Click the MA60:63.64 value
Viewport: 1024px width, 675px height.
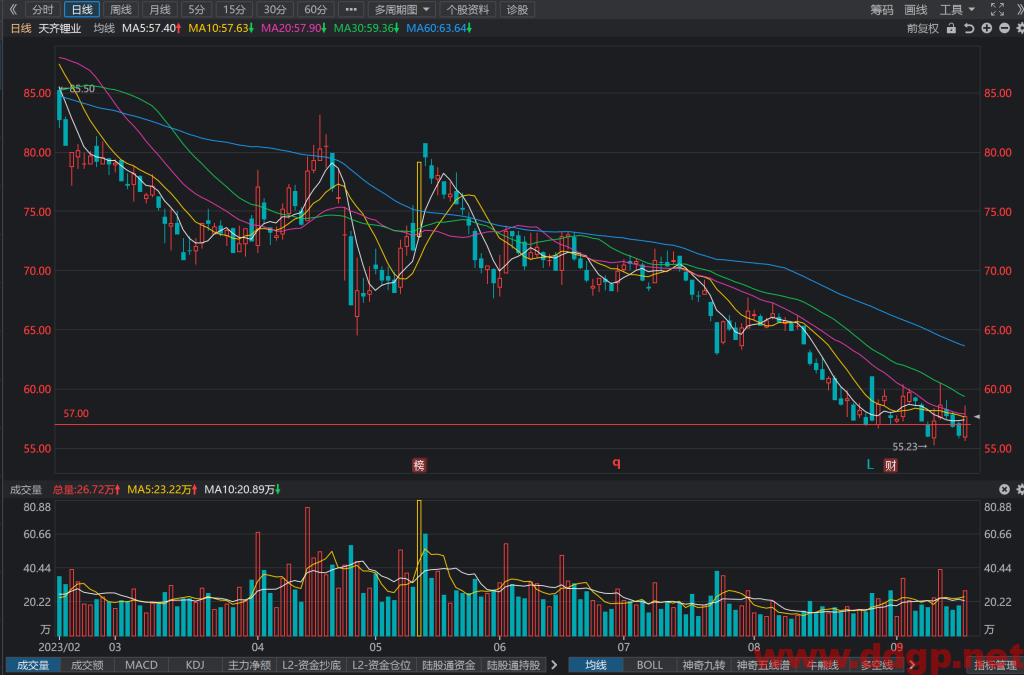coord(439,28)
